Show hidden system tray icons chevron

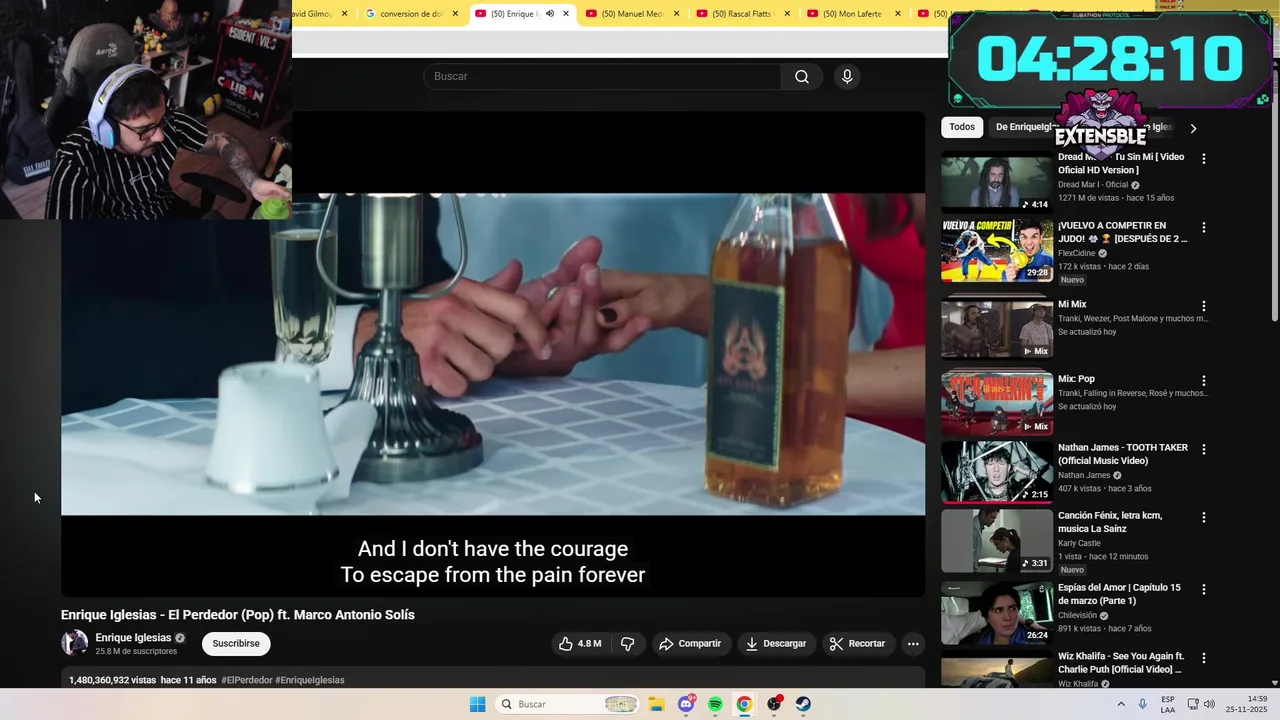pos(1121,704)
